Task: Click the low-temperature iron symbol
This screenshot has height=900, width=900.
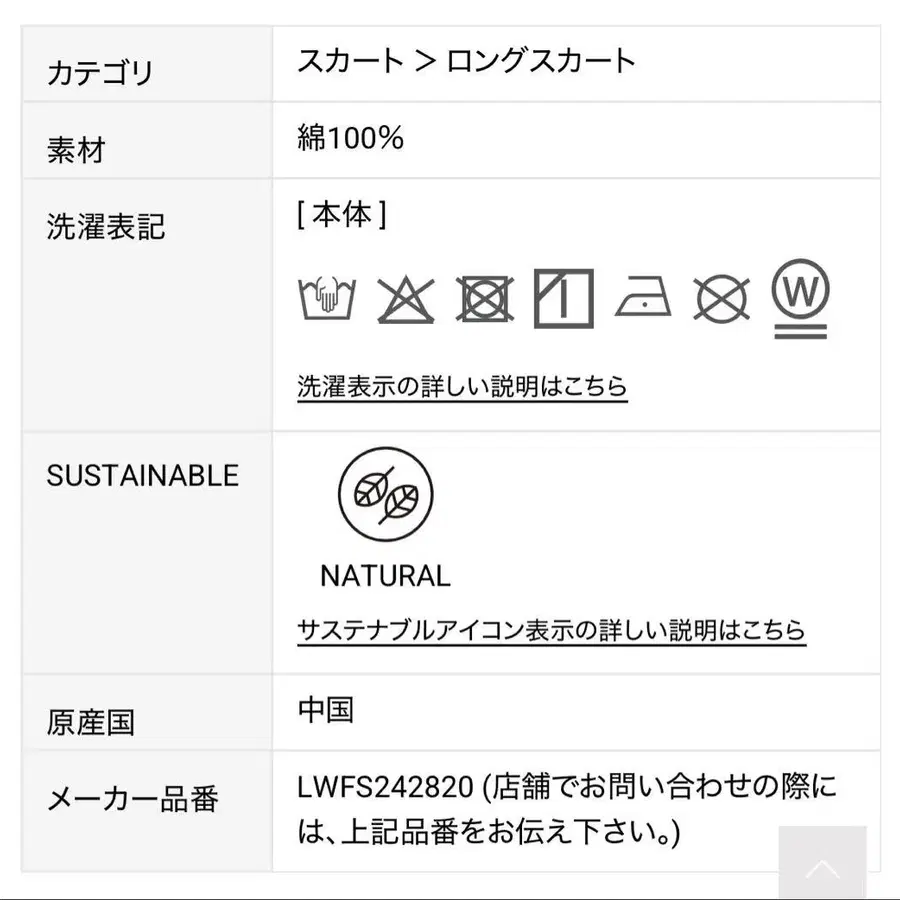Action: 643,296
